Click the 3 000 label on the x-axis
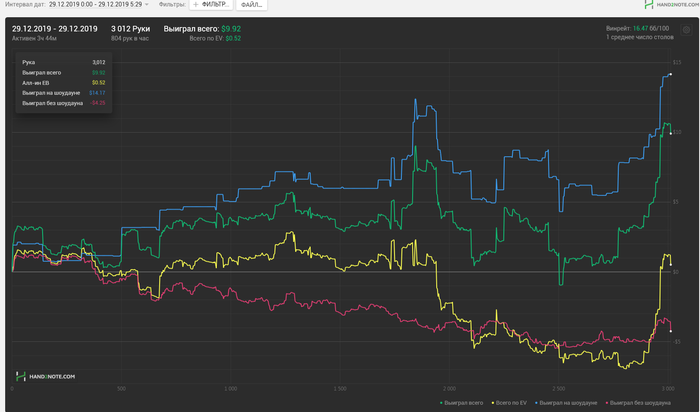Image resolution: width=700 pixels, height=412 pixels. [668, 389]
